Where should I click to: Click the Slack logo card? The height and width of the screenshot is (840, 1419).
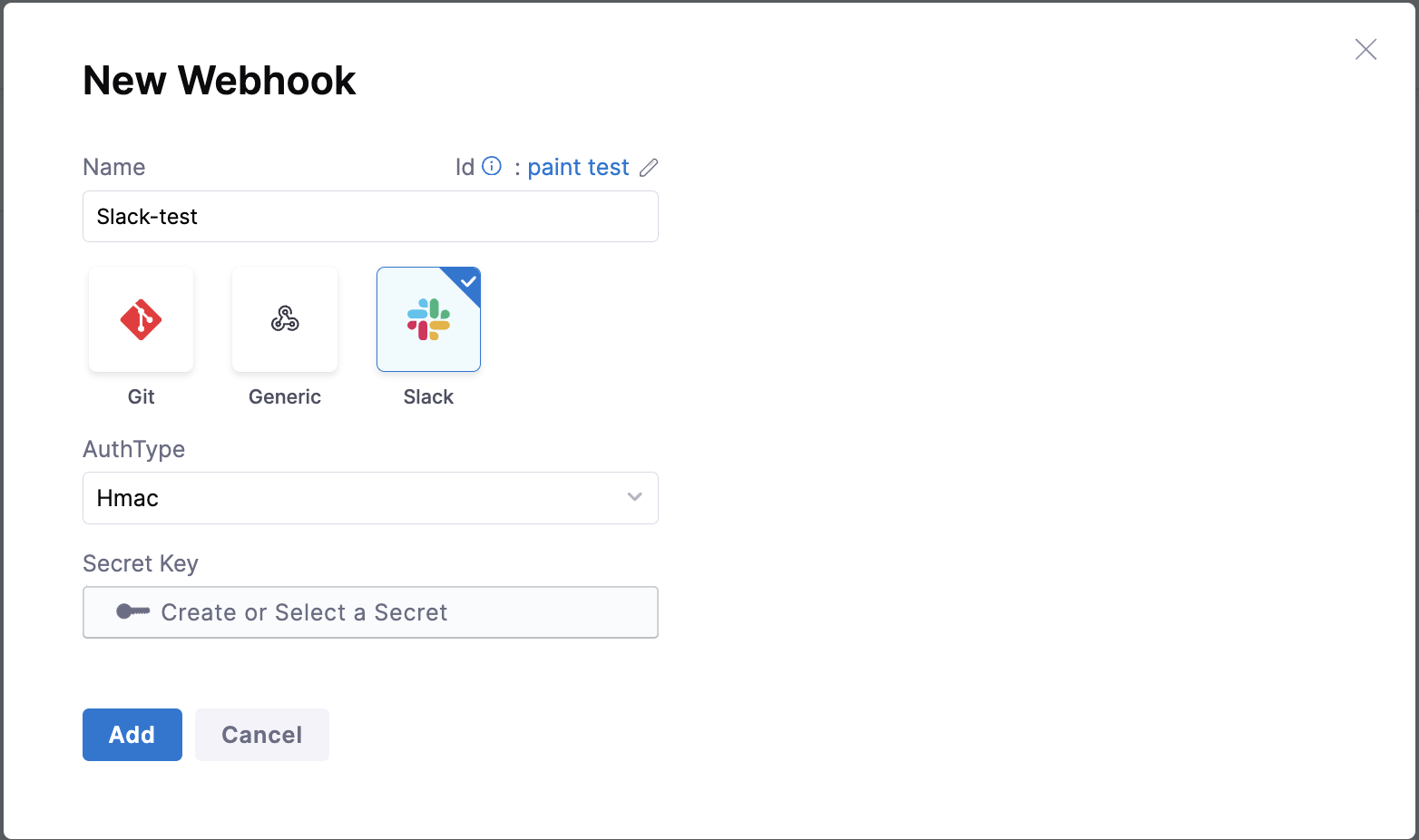(428, 319)
